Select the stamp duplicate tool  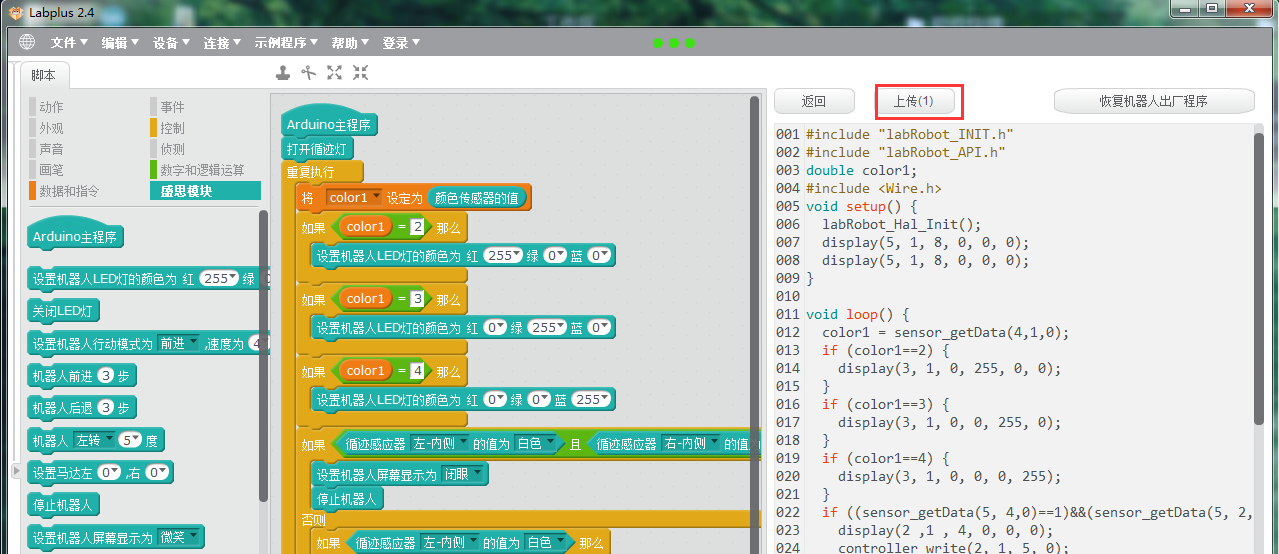tap(283, 73)
